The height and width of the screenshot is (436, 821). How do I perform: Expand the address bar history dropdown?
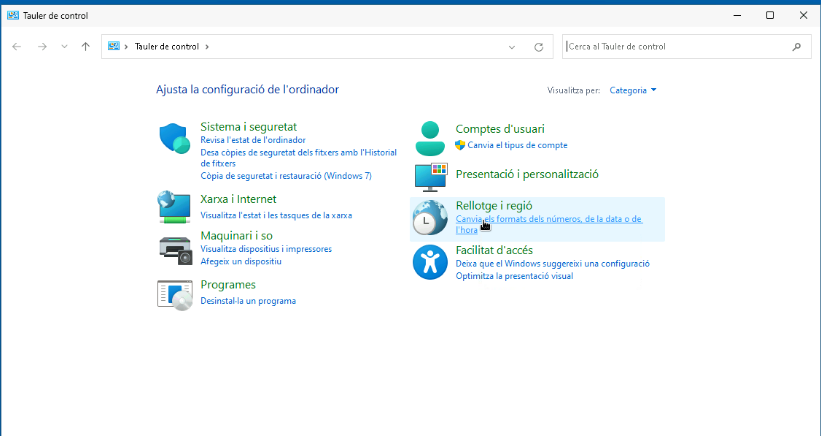(x=513, y=47)
